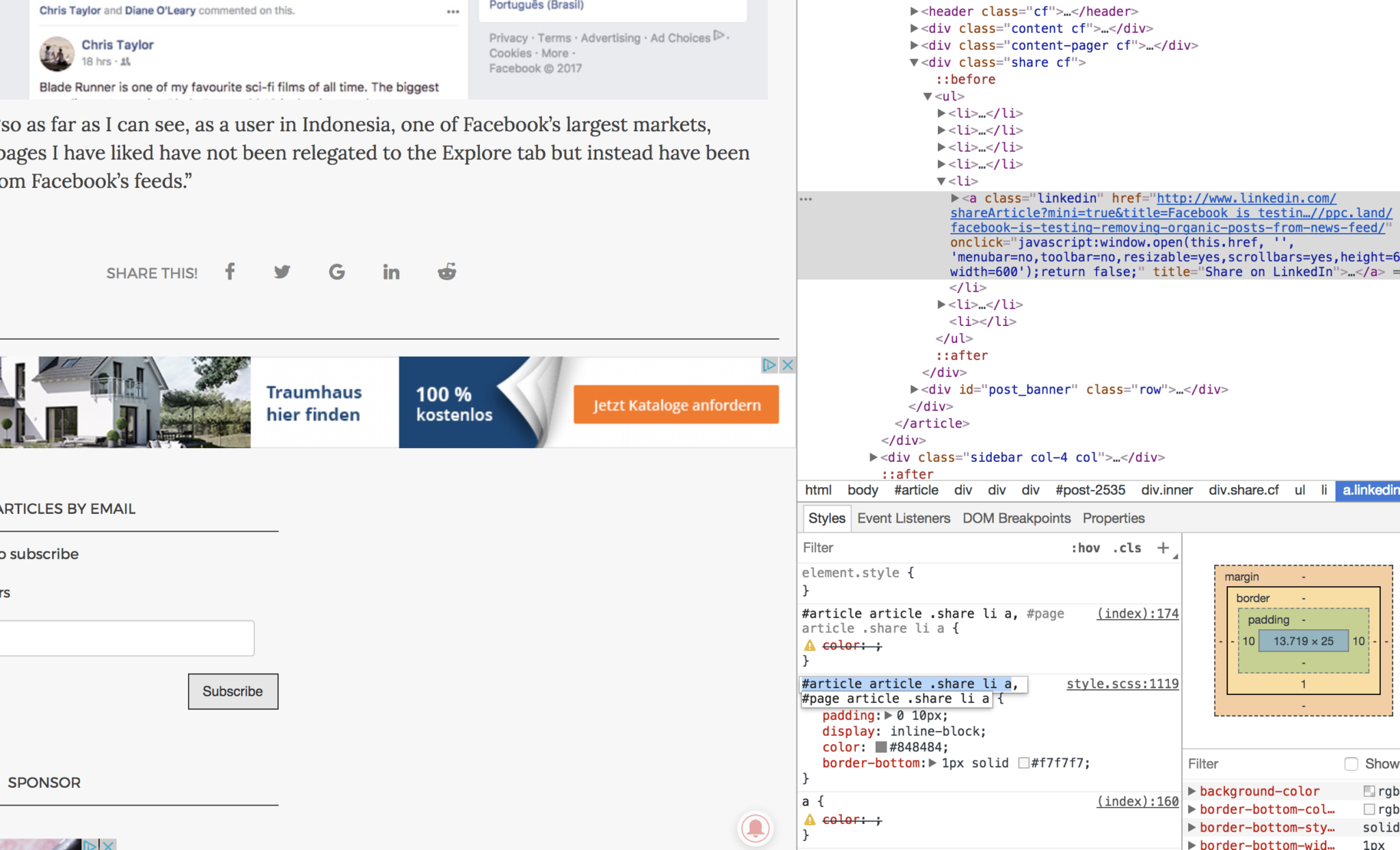Click the Facebook share icon
This screenshot has height=850, width=1400.
230,272
